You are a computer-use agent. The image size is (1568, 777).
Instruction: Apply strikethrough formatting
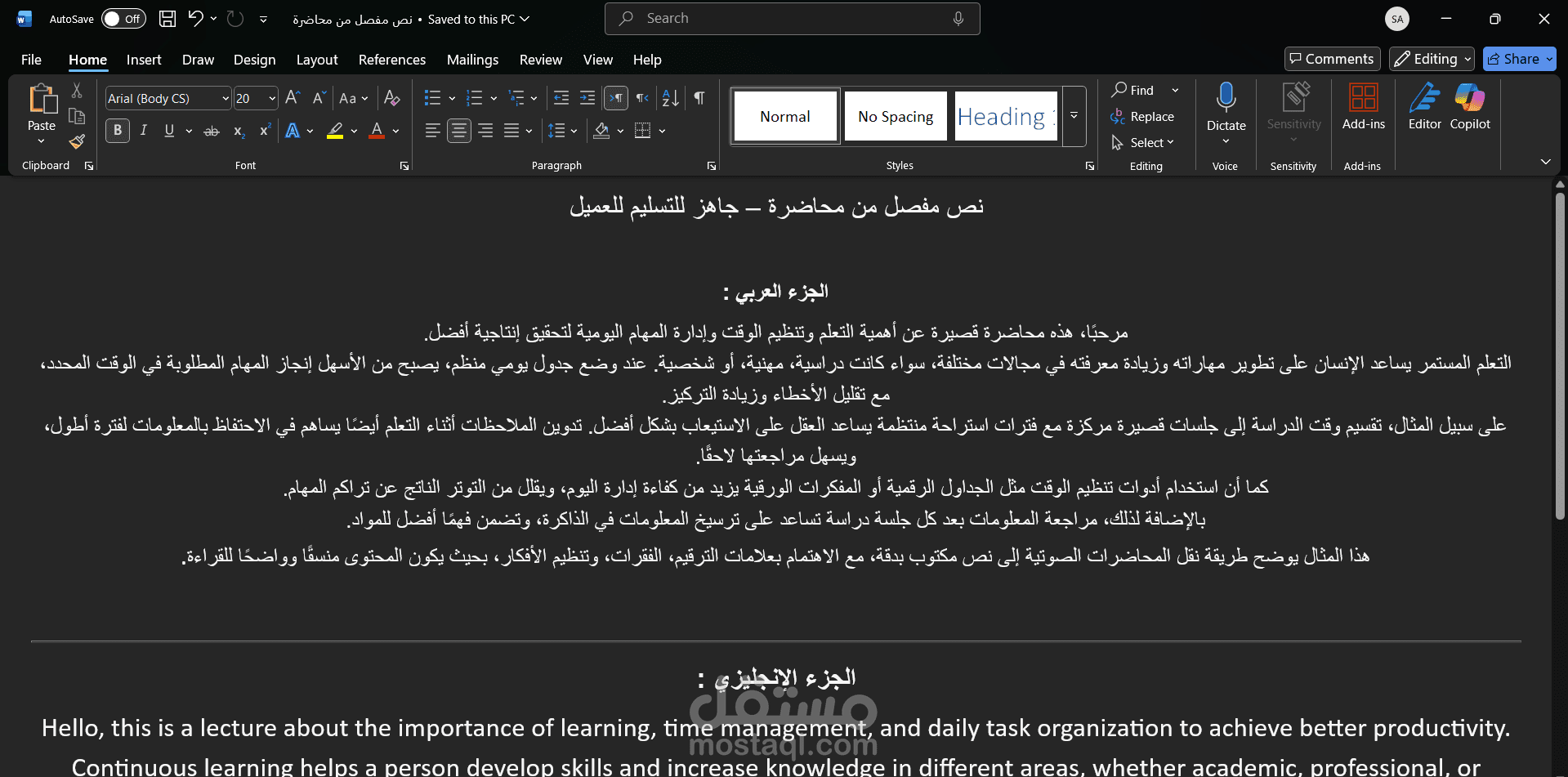[x=212, y=131]
